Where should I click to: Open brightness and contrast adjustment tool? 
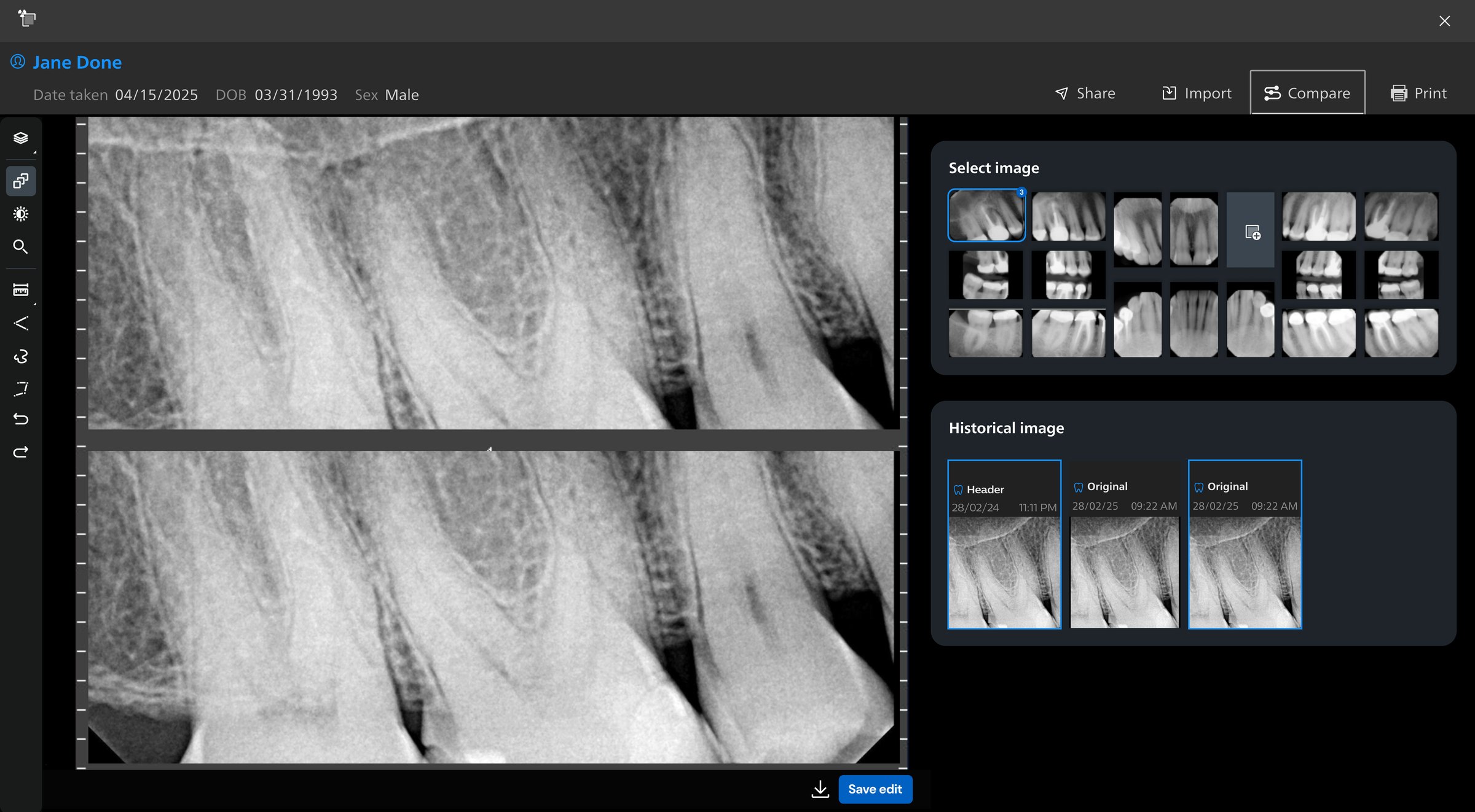click(x=21, y=214)
